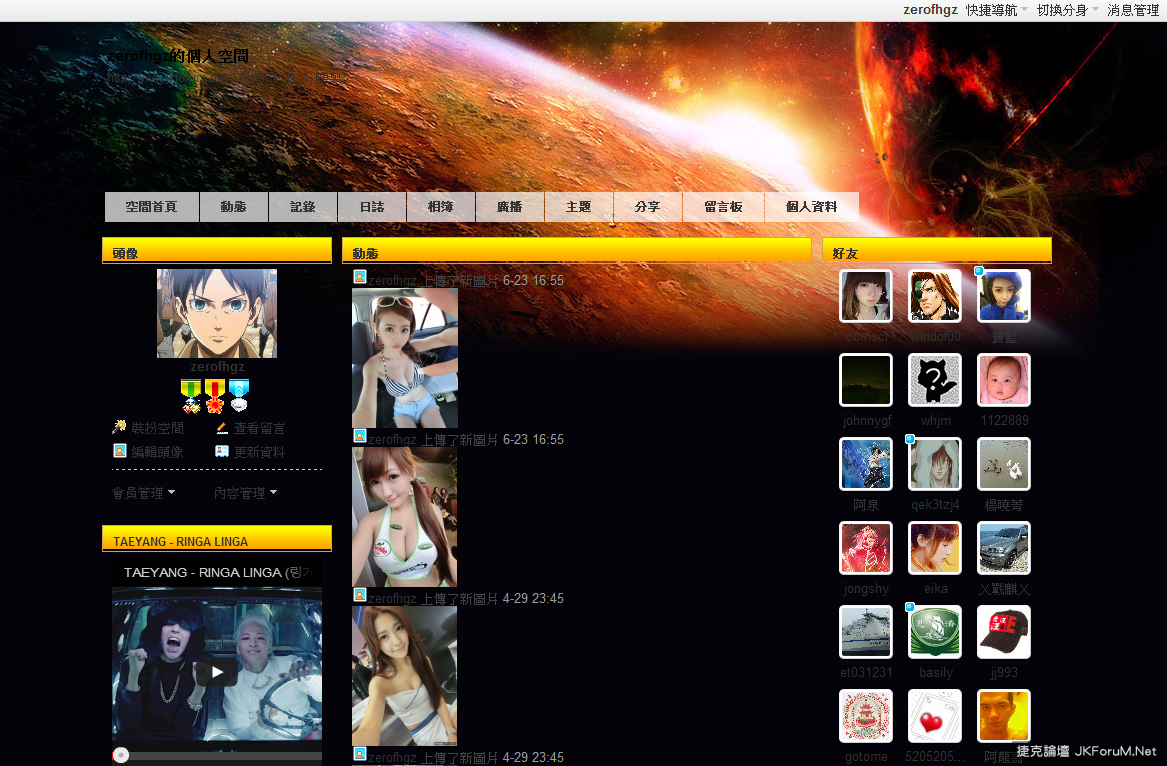Screen dimensions: 1167x766
Task: Open the car avatar above 㐅戰麒㐅
Action: pyautogui.click(x=1004, y=549)
